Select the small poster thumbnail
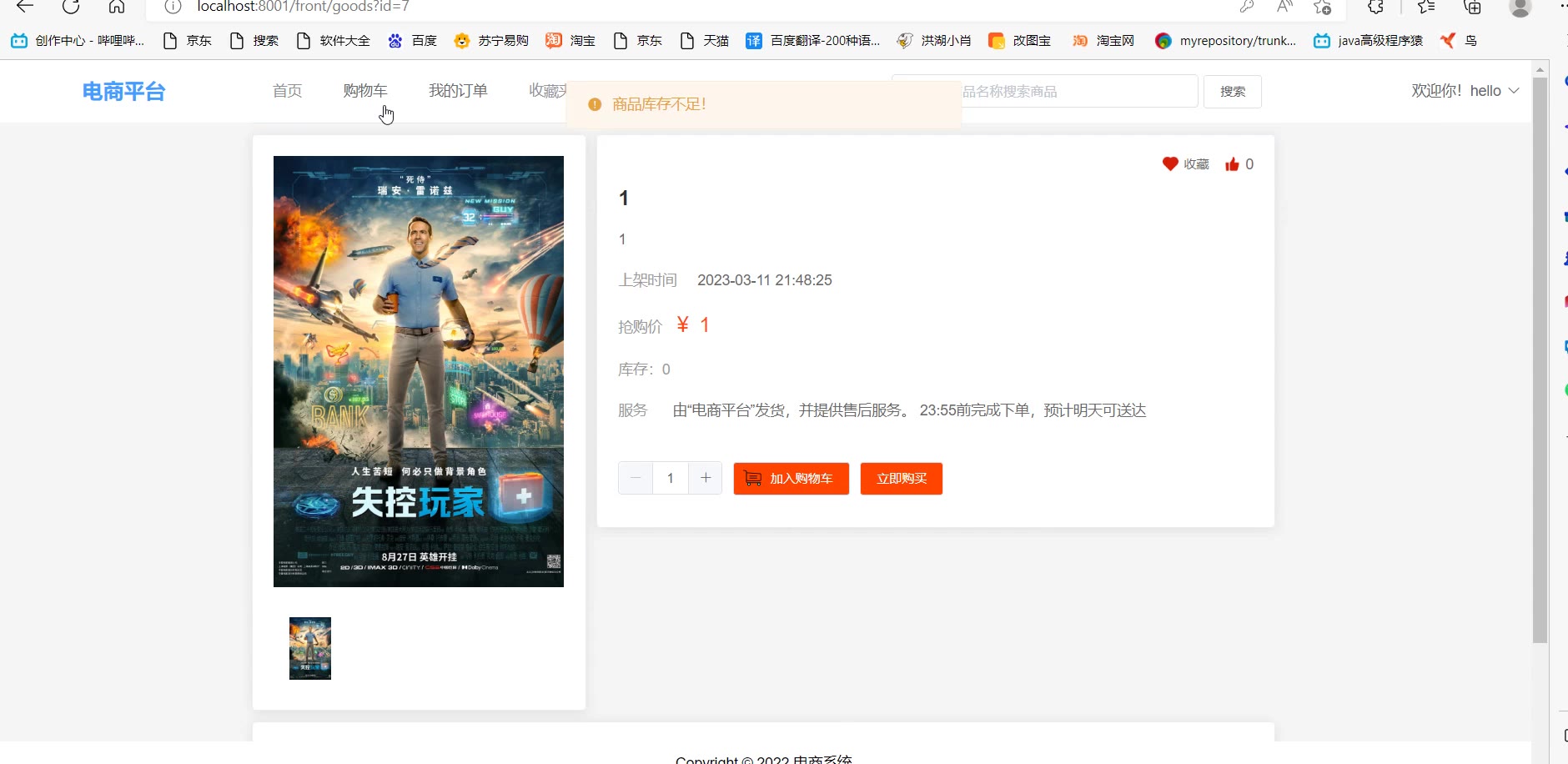The image size is (1568, 764). coord(310,648)
